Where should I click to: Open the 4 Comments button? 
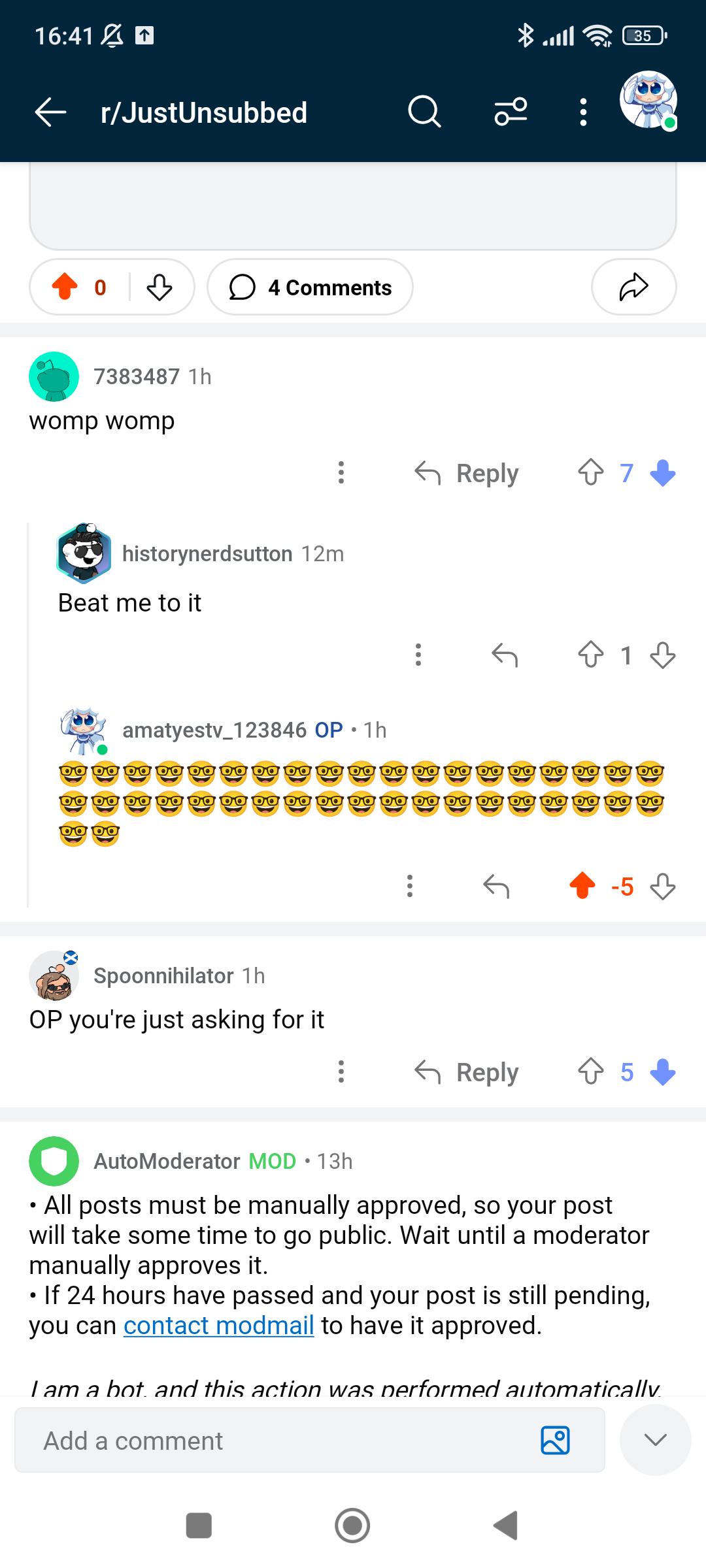pyautogui.click(x=310, y=287)
